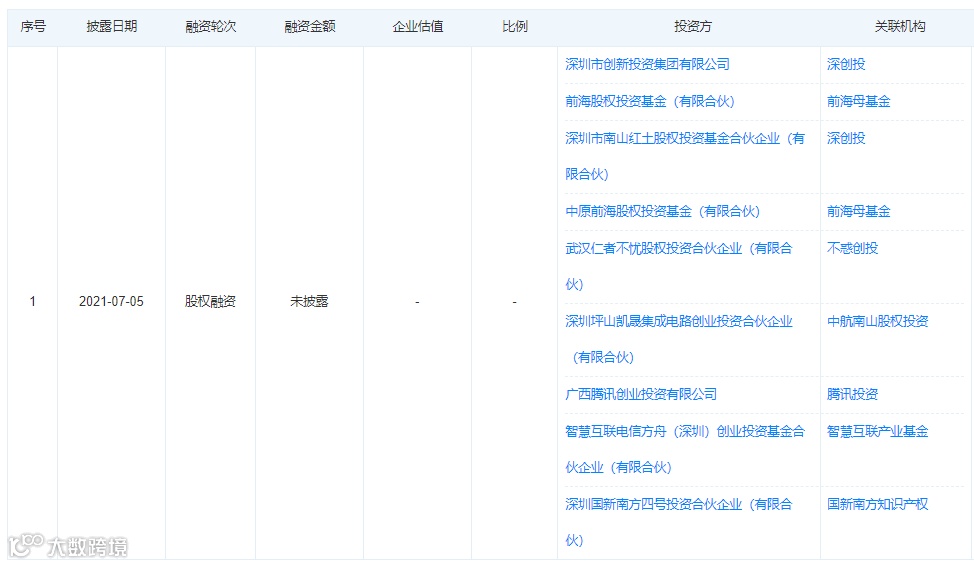Select the 比例 column header
Screen dimensions: 974x565
coord(514,26)
